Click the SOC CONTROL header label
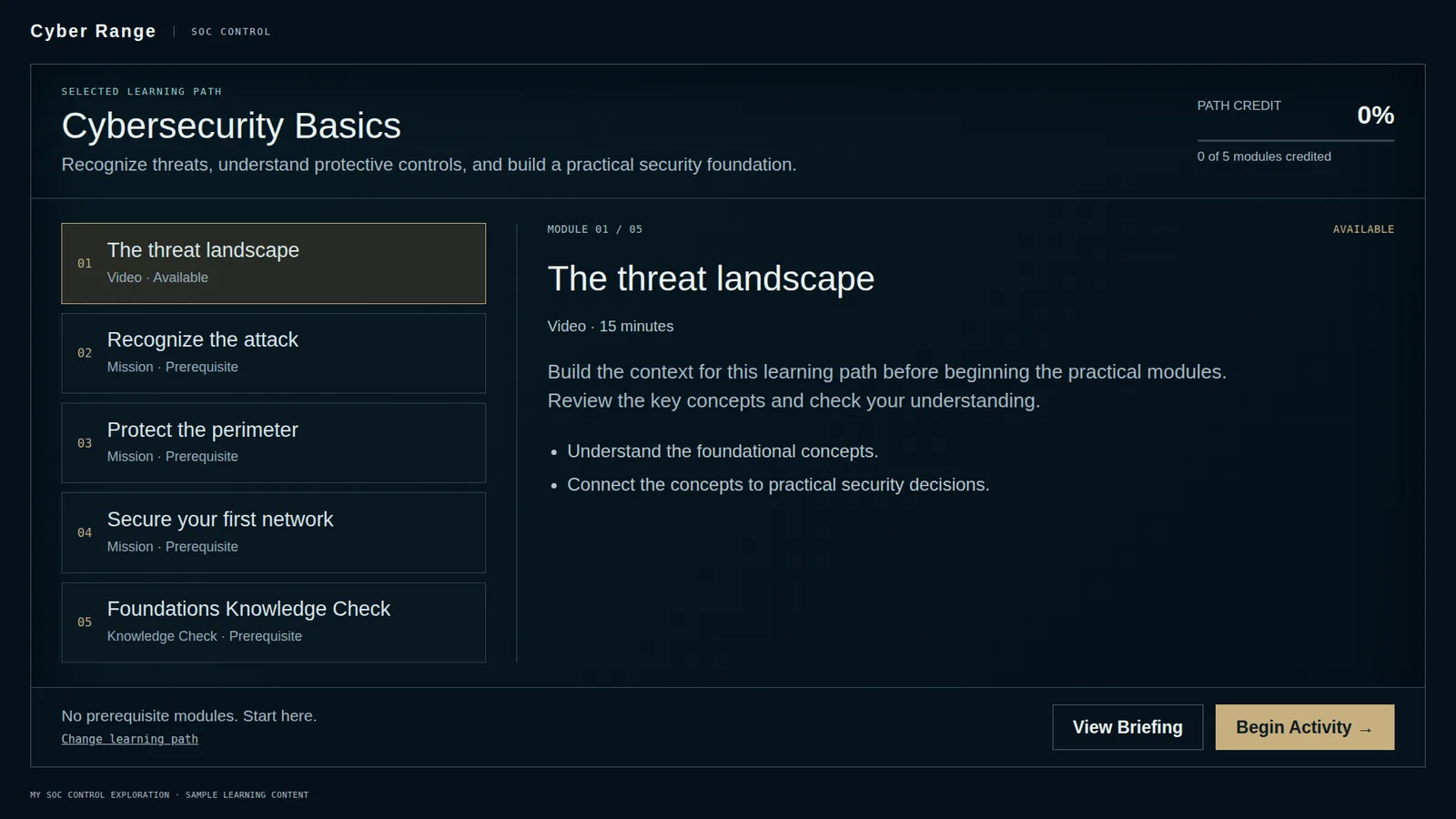This screenshot has width=1456, height=819. point(230,32)
